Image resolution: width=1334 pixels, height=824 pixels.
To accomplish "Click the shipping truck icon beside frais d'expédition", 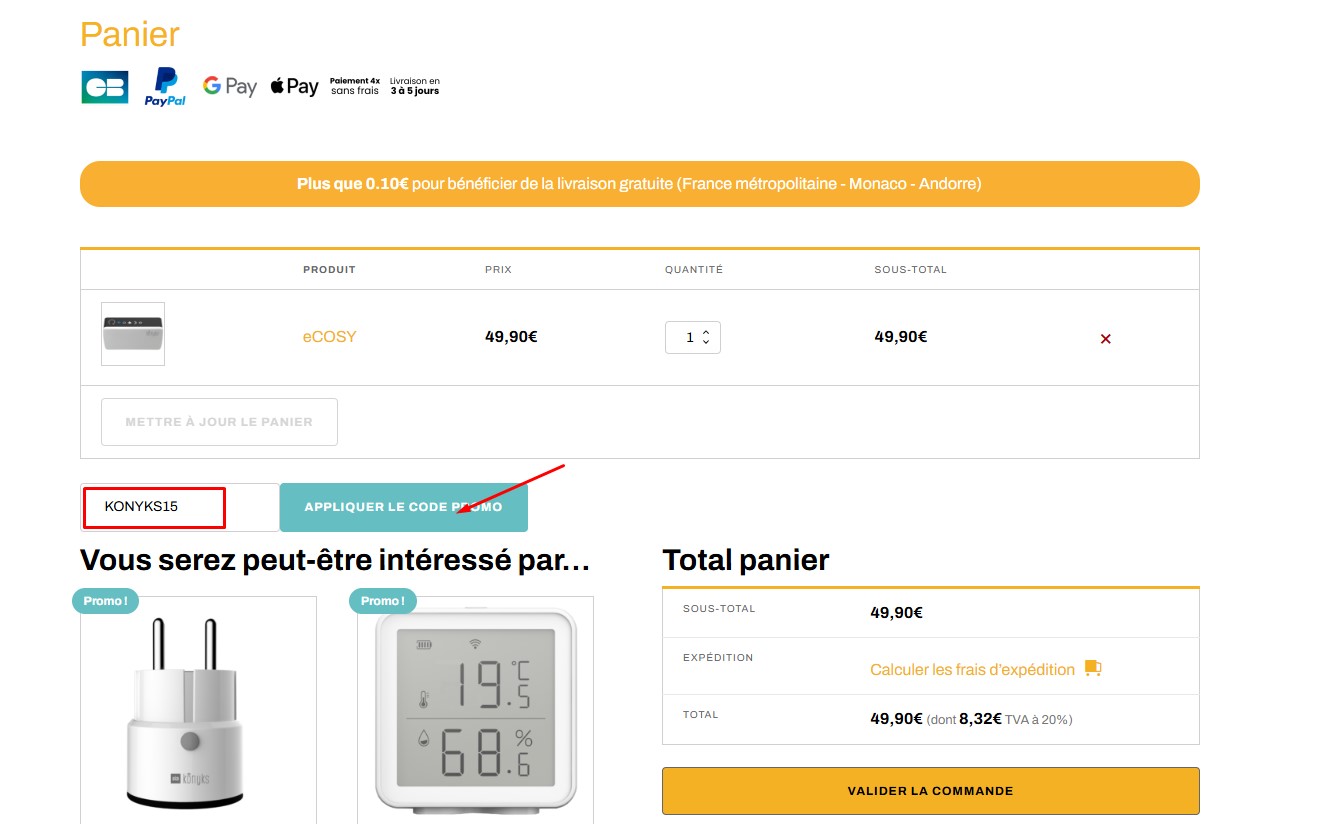I will coord(1092,666).
